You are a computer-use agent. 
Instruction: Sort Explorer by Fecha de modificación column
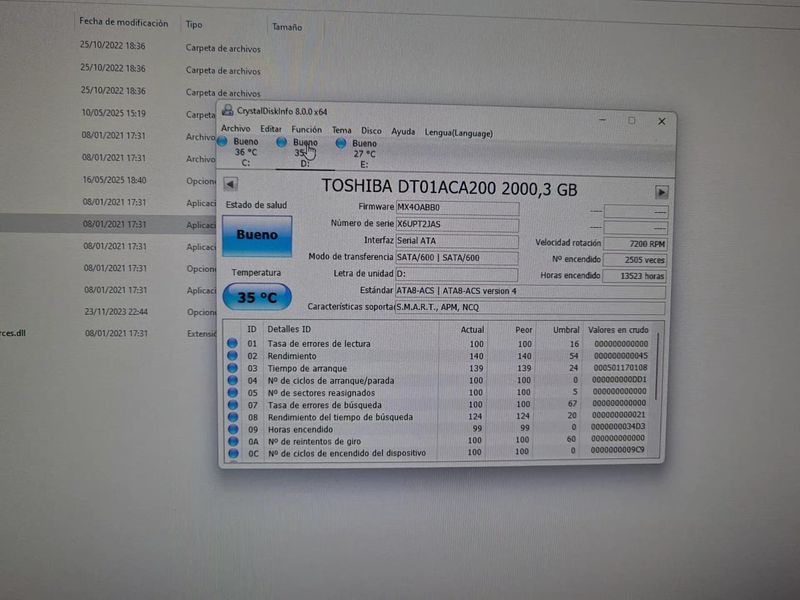[x=123, y=22]
